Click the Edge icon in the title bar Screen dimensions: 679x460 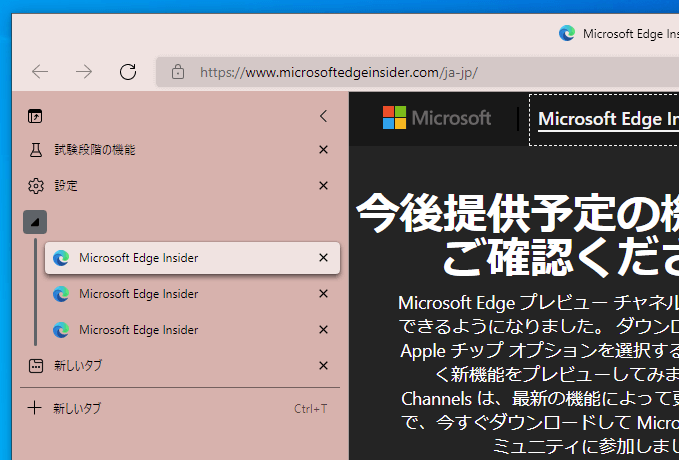[567, 33]
